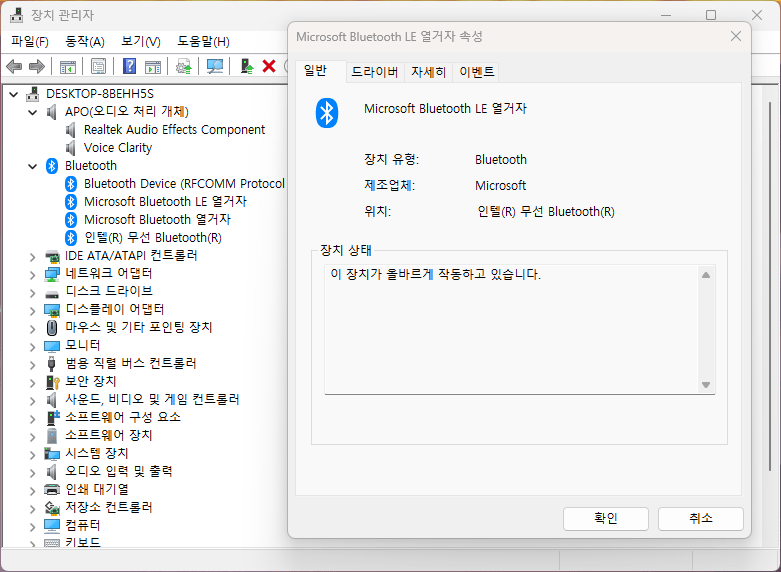Click the 확인 button
Image resolution: width=781 pixels, height=572 pixels.
(x=606, y=518)
